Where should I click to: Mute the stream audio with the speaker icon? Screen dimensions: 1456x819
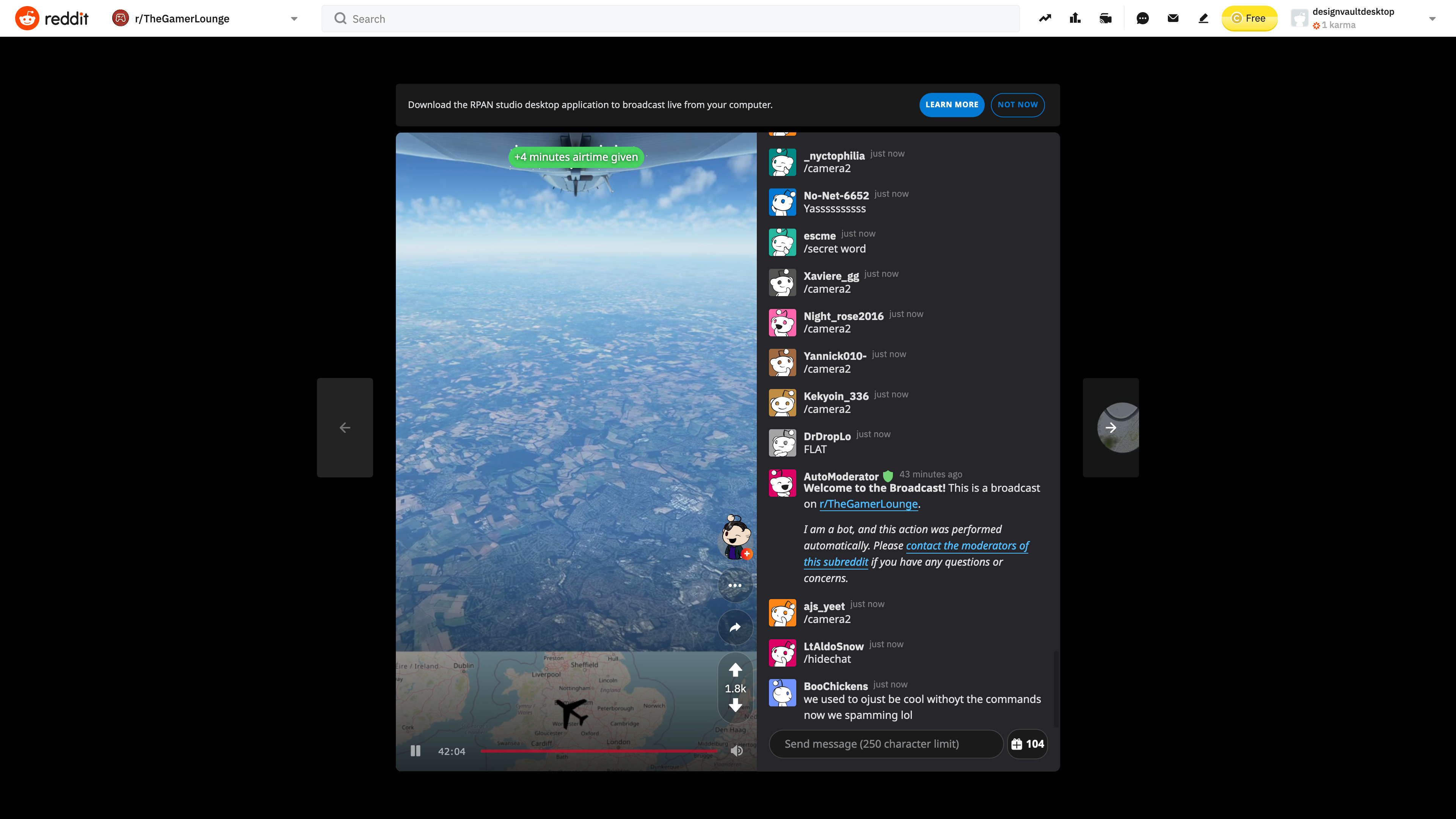tap(736, 751)
